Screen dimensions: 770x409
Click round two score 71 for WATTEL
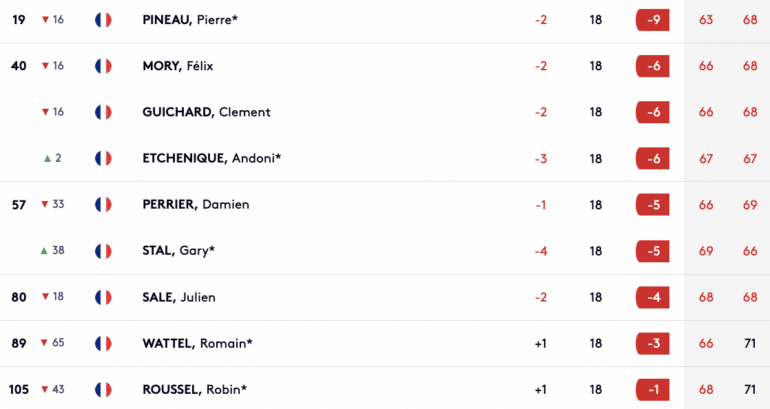(x=750, y=344)
